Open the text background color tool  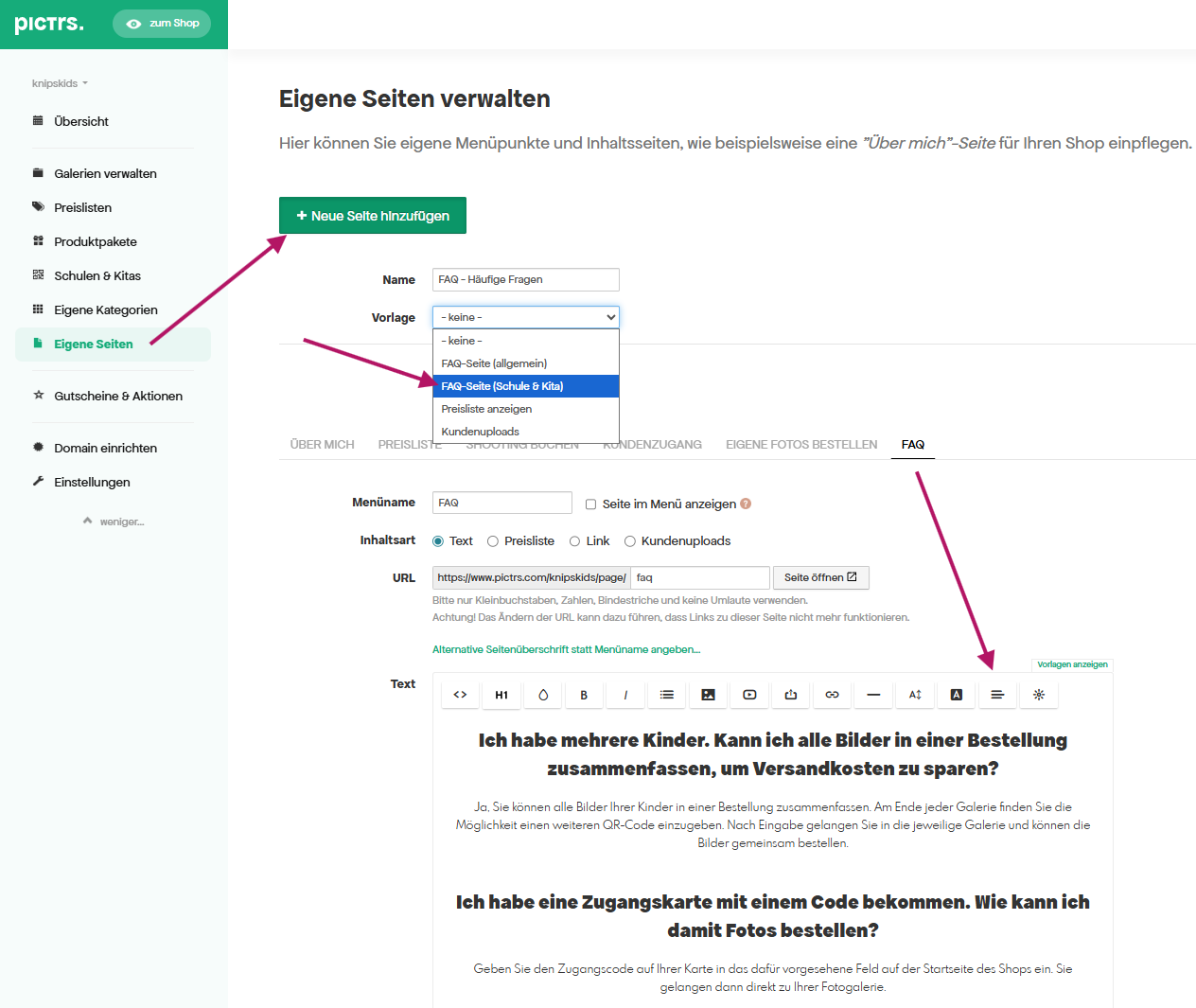[x=957, y=695]
